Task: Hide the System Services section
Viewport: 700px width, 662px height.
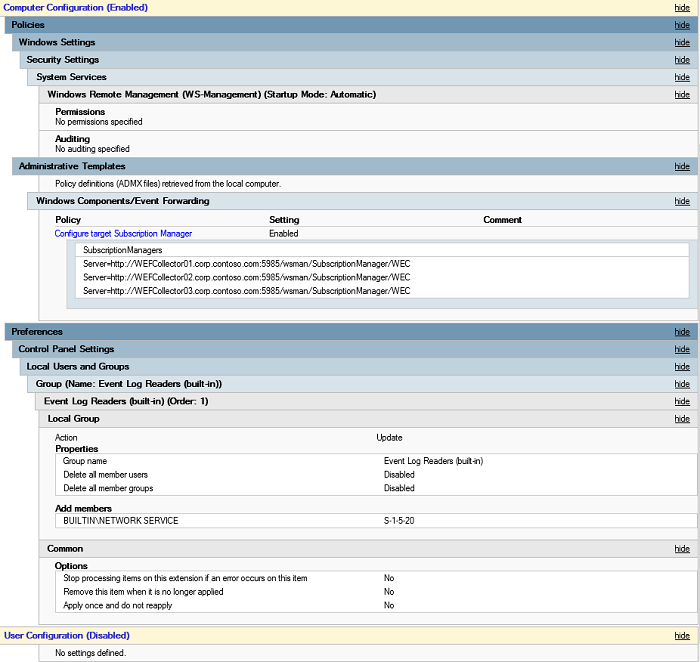Action: tap(681, 77)
